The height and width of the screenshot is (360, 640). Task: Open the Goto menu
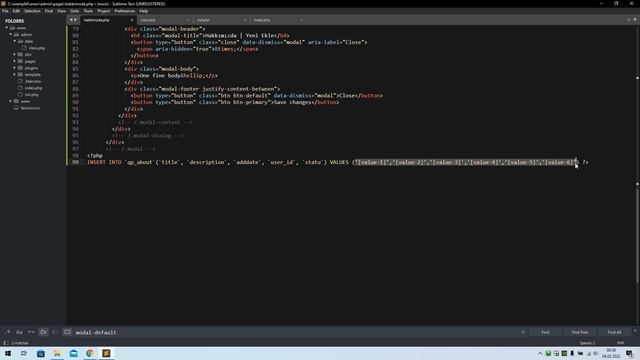(74, 11)
